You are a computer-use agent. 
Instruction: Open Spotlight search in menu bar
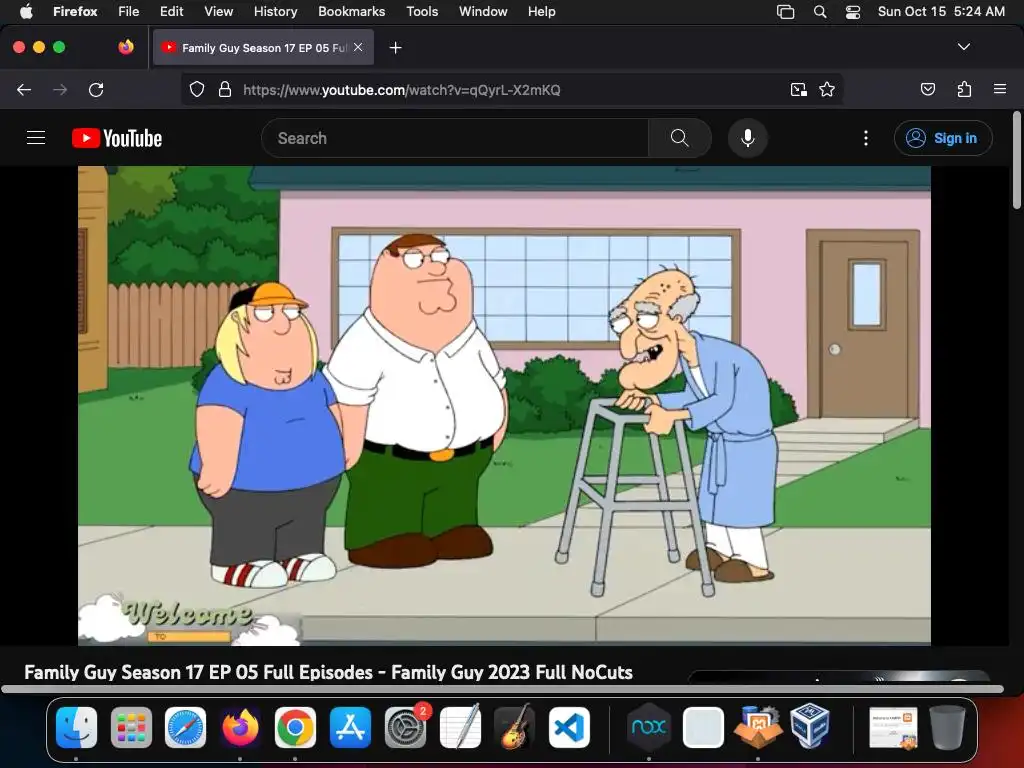coord(820,12)
